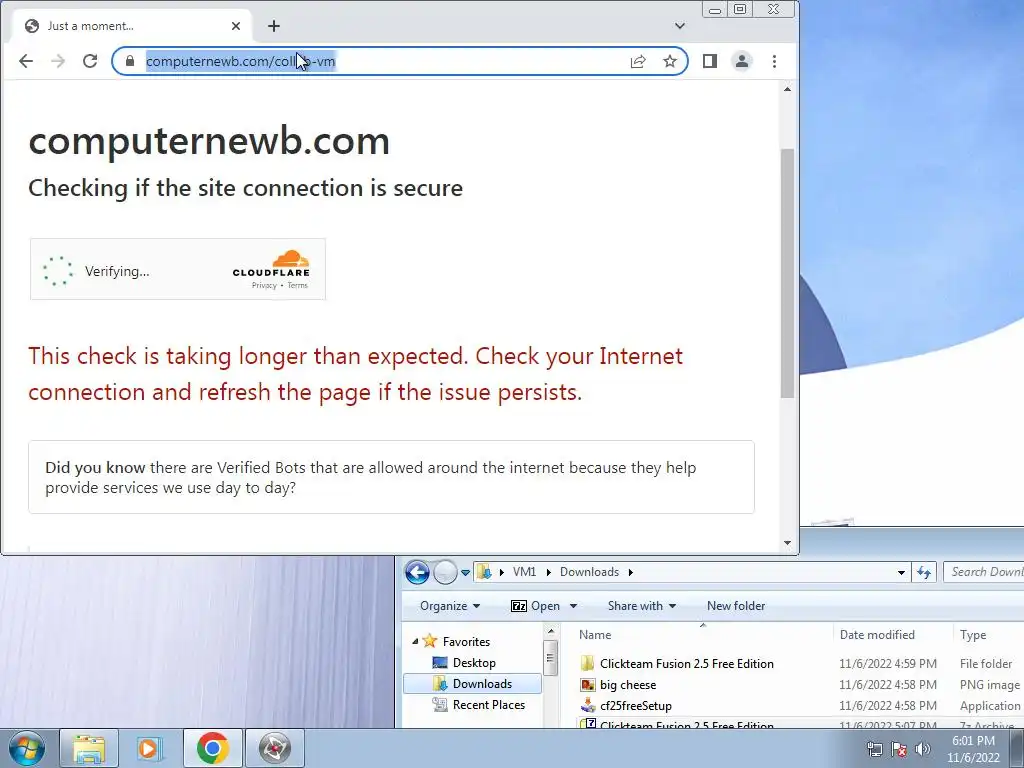Open Explorer recent pages dropdown
Viewport: 1024px width, 768px height.
tap(465, 573)
